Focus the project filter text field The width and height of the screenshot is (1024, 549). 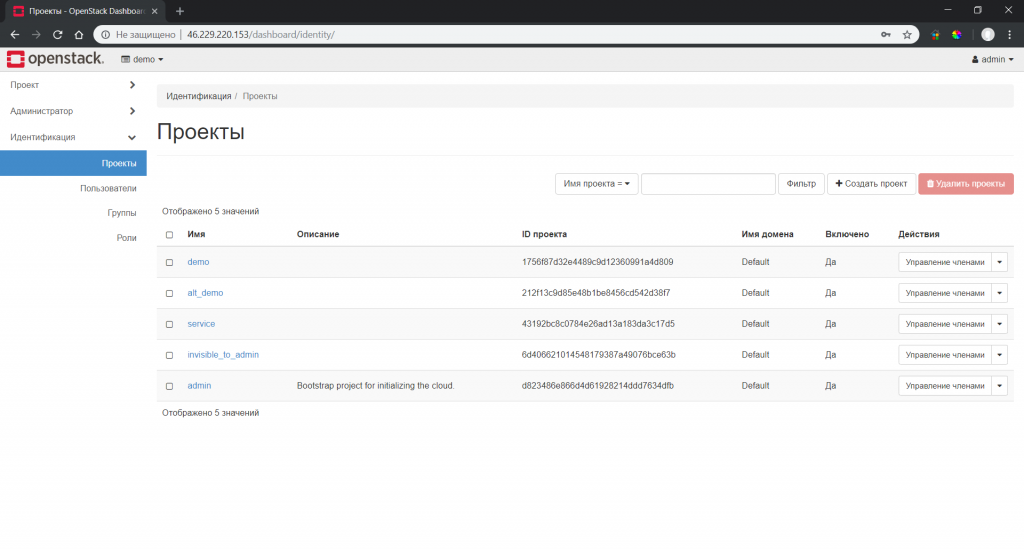(x=708, y=184)
